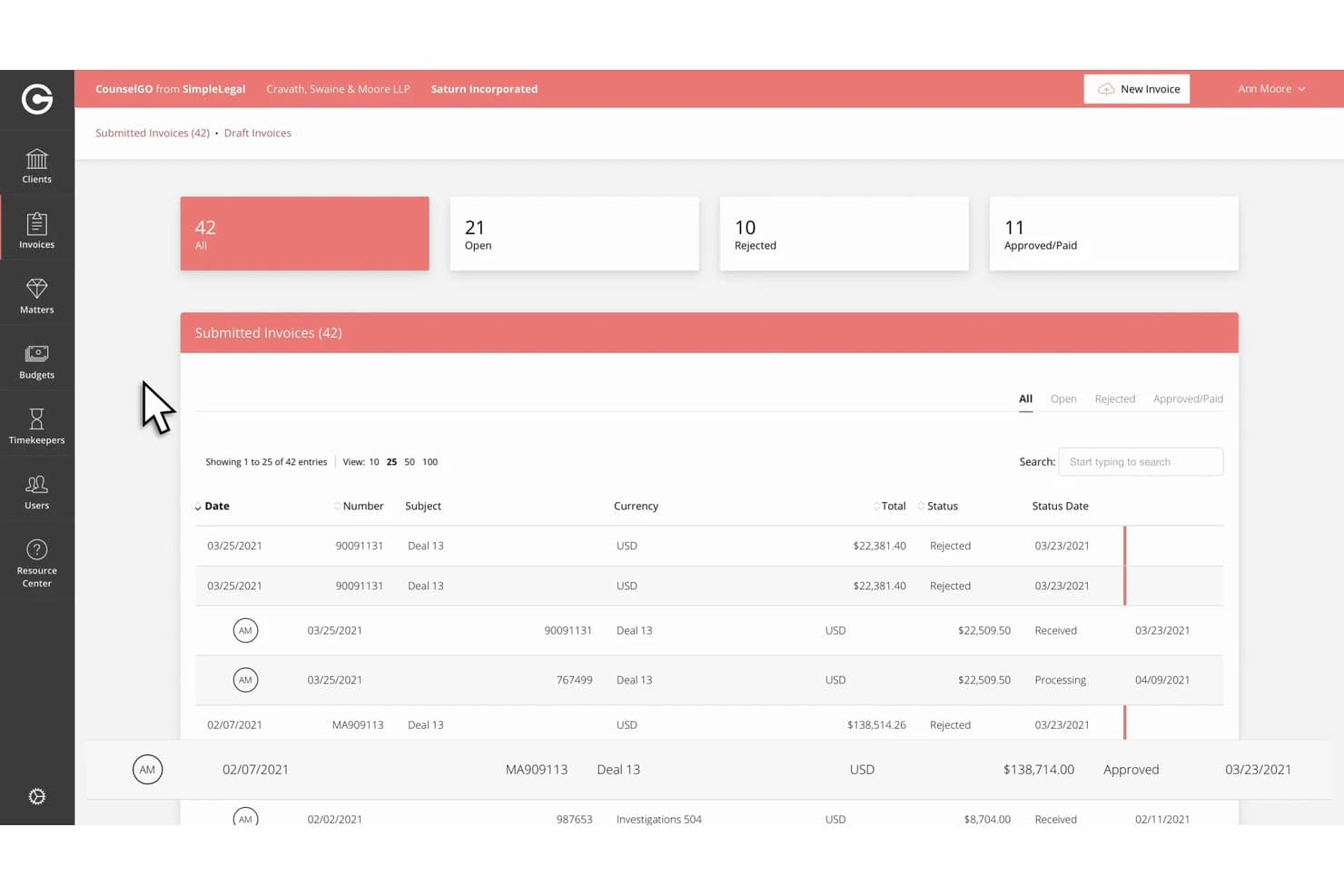
Task: Open the Budgets section in sidebar
Action: (37, 362)
